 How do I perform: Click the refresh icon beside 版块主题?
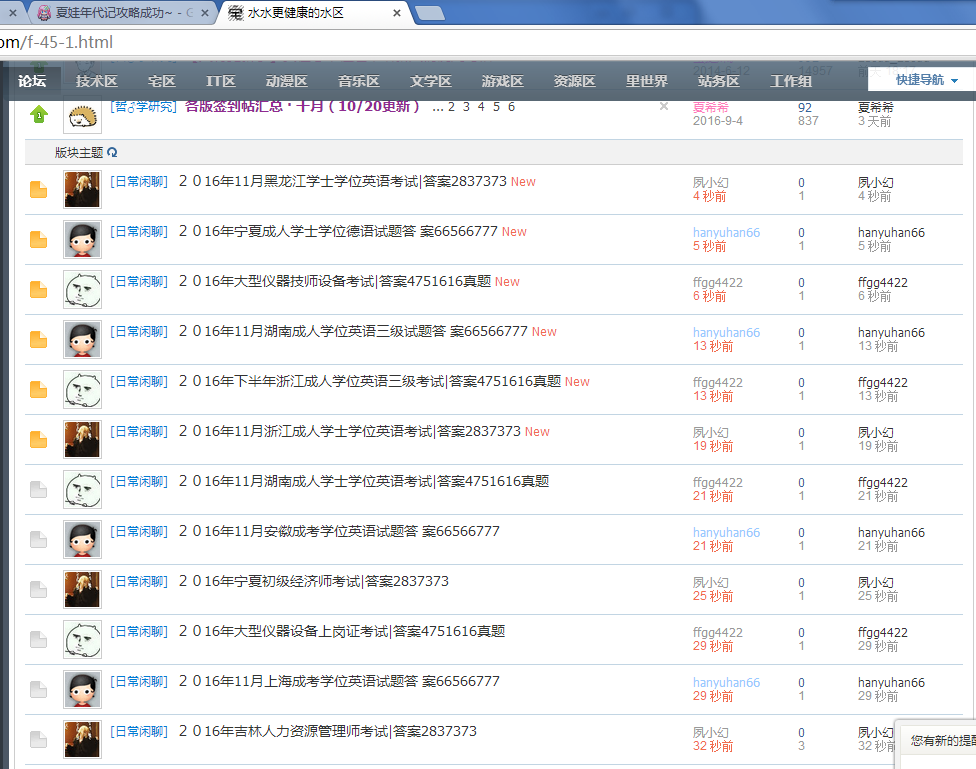tap(112, 153)
